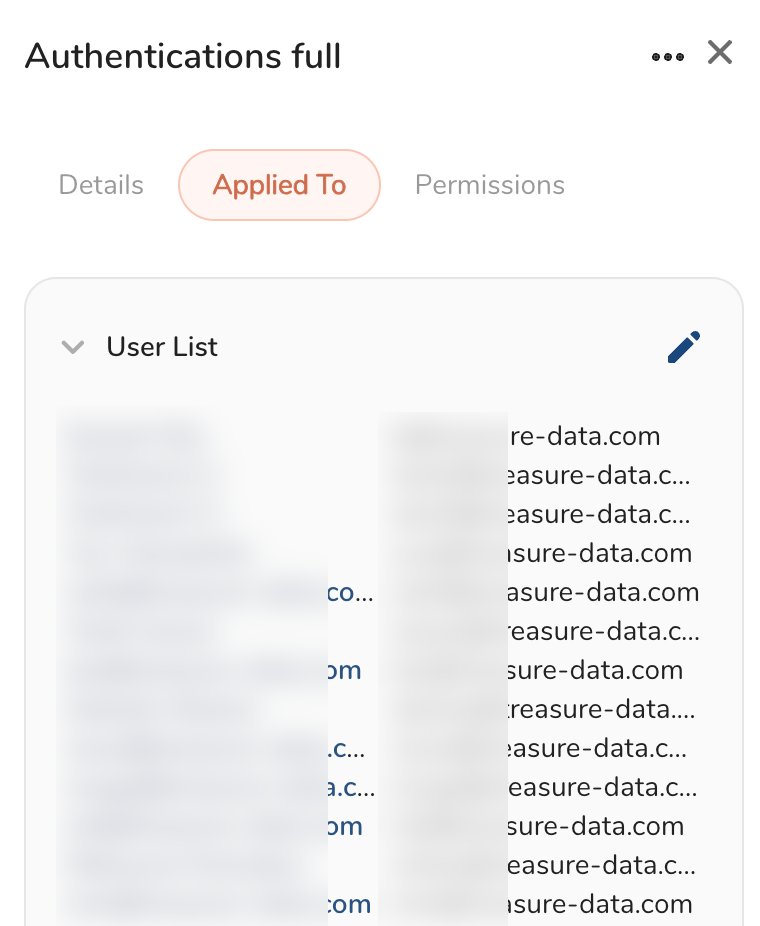Click the Authentications full panel title
Screen dimensions: 760x926
click(183, 56)
